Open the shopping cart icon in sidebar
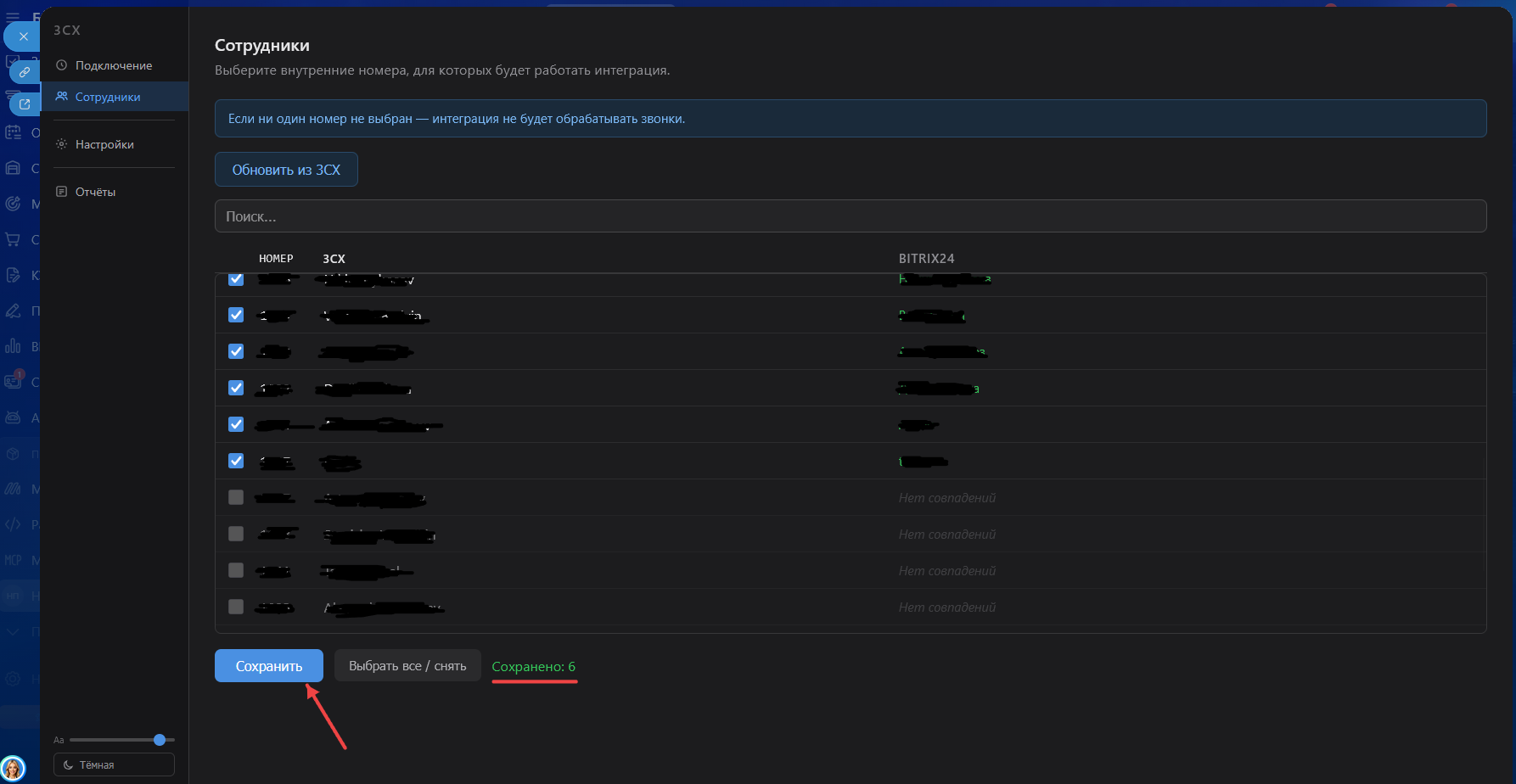 pos(13,239)
